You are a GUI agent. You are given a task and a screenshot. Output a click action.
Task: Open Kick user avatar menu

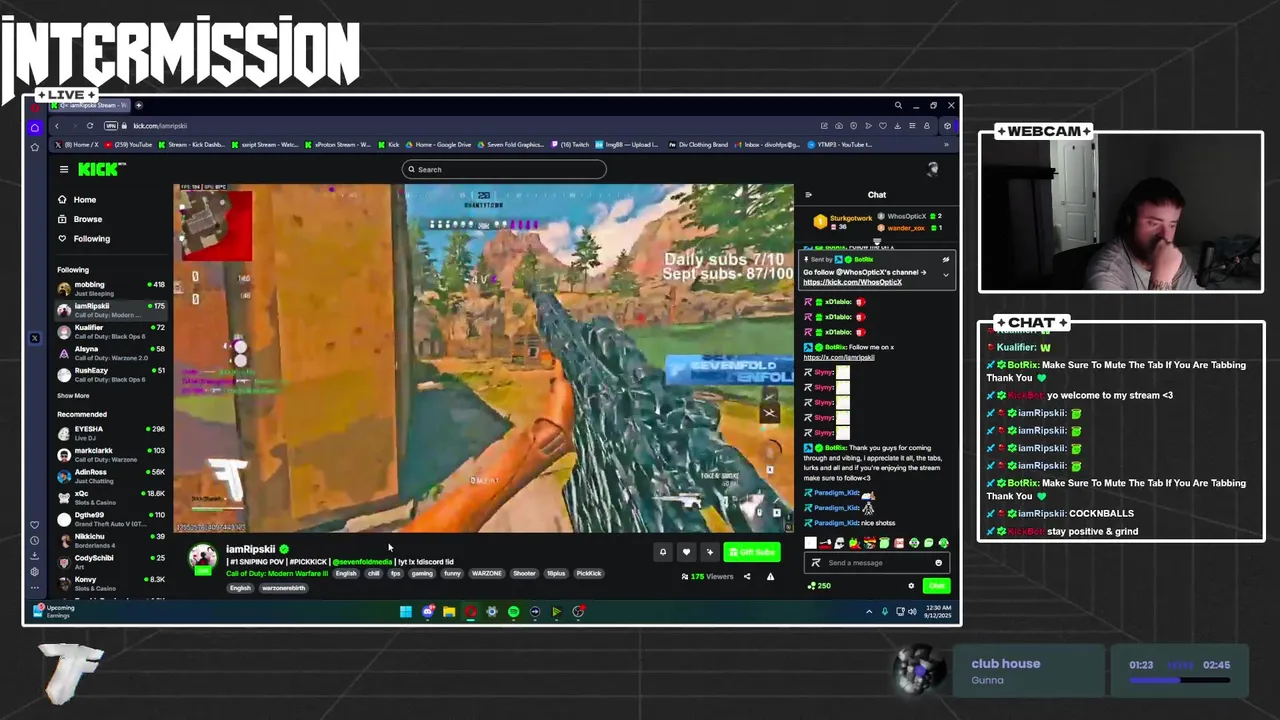(x=932, y=169)
